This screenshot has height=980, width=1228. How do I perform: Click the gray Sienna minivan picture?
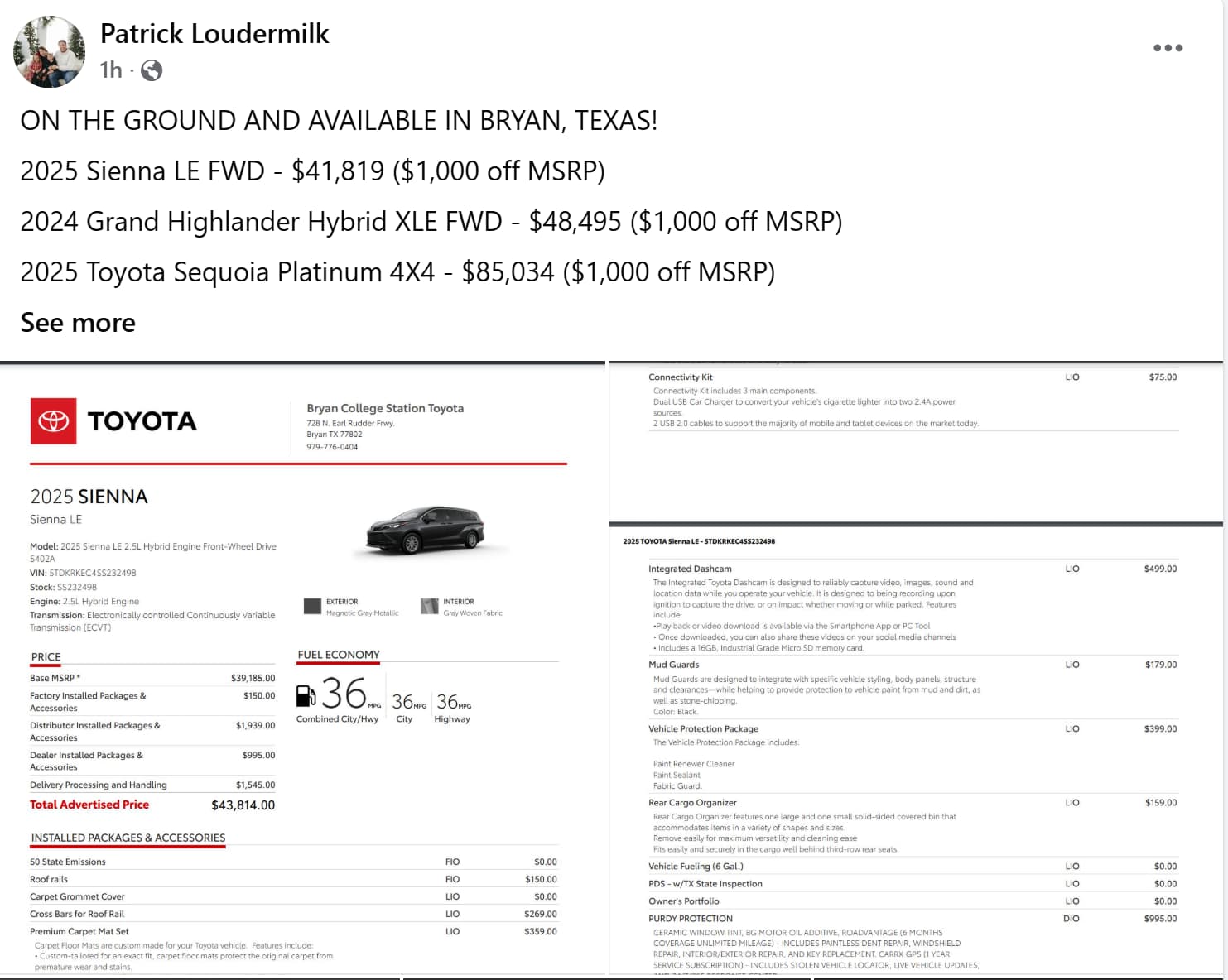[x=426, y=530]
